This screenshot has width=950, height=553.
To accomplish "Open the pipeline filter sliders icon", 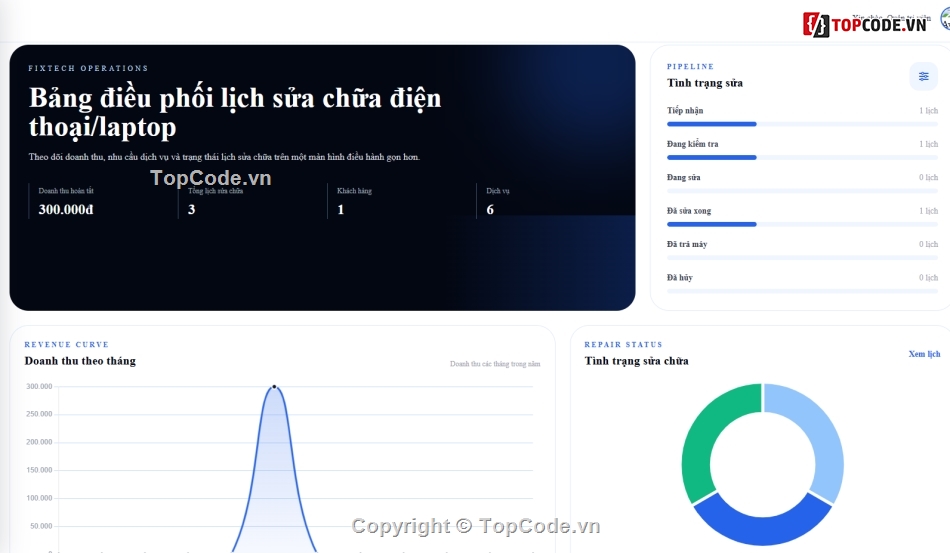I will pyautogui.click(x=923, y=76).
